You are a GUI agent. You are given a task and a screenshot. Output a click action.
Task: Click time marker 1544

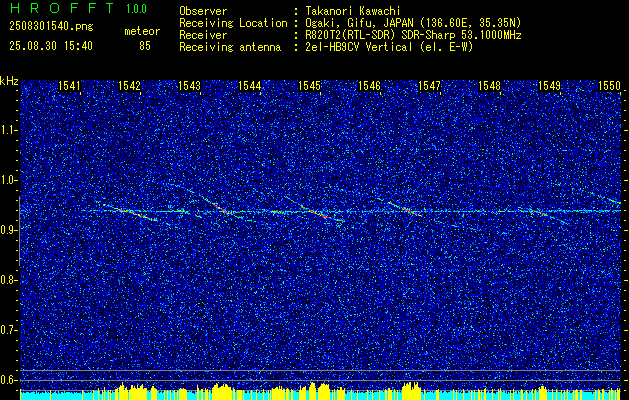click(250, 85)
